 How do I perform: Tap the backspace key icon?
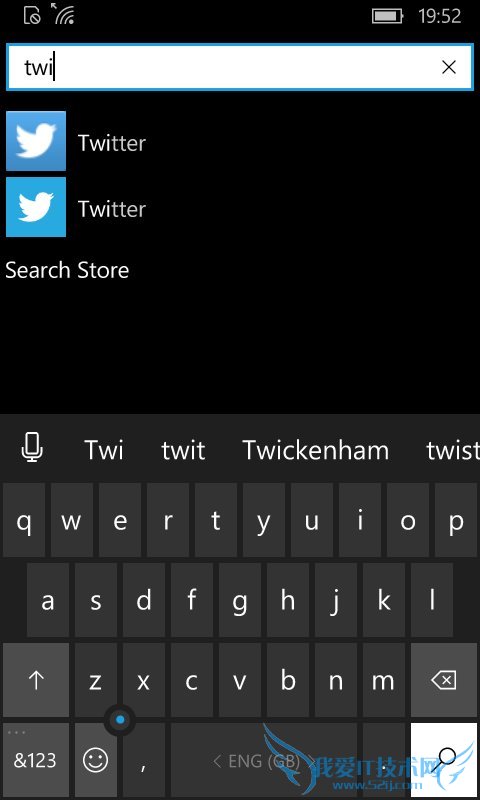tap(444, 680)
